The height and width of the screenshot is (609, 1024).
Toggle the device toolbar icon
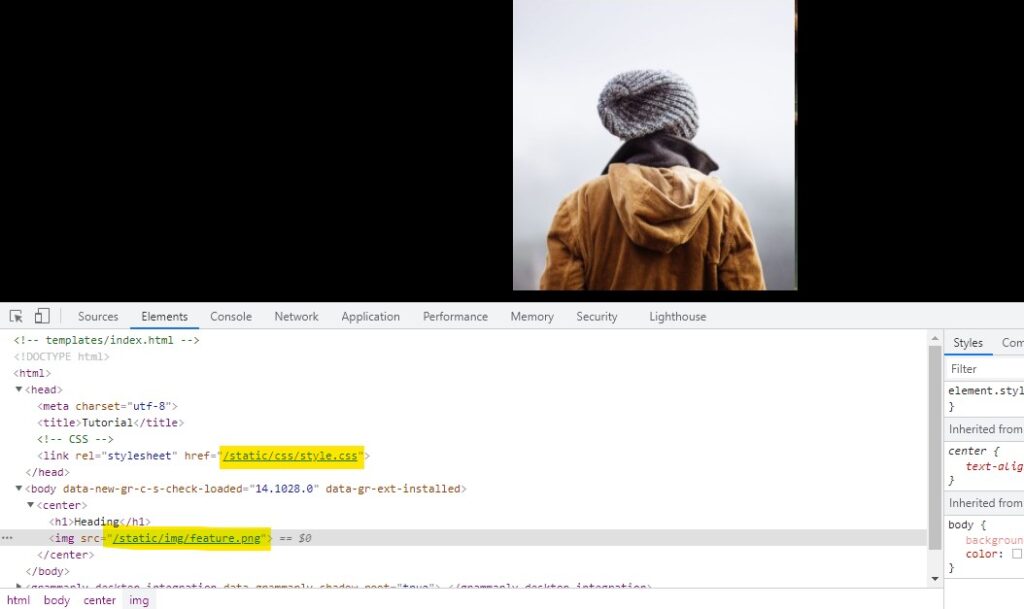click(42, 316)
